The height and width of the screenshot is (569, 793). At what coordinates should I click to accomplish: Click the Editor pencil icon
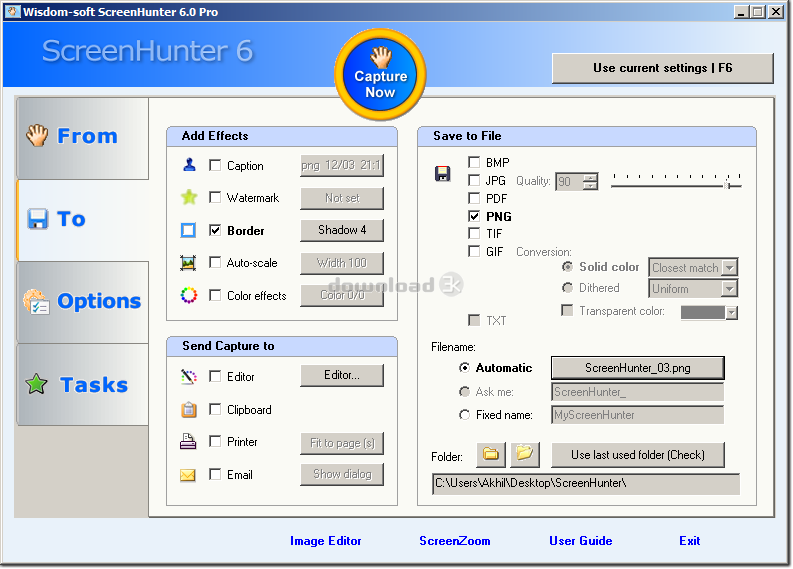(x=189, y=376)
